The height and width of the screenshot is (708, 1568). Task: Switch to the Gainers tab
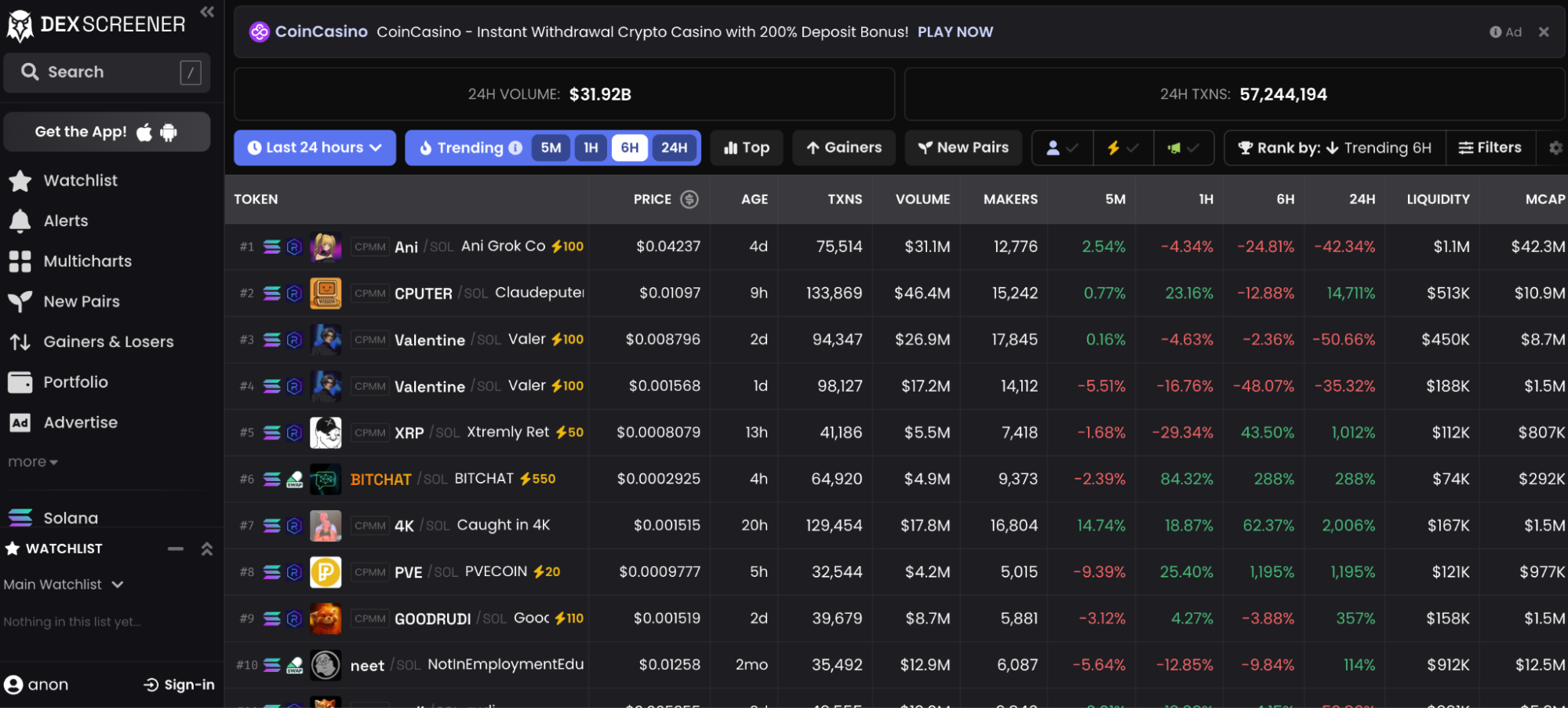[x=844, y=148]
